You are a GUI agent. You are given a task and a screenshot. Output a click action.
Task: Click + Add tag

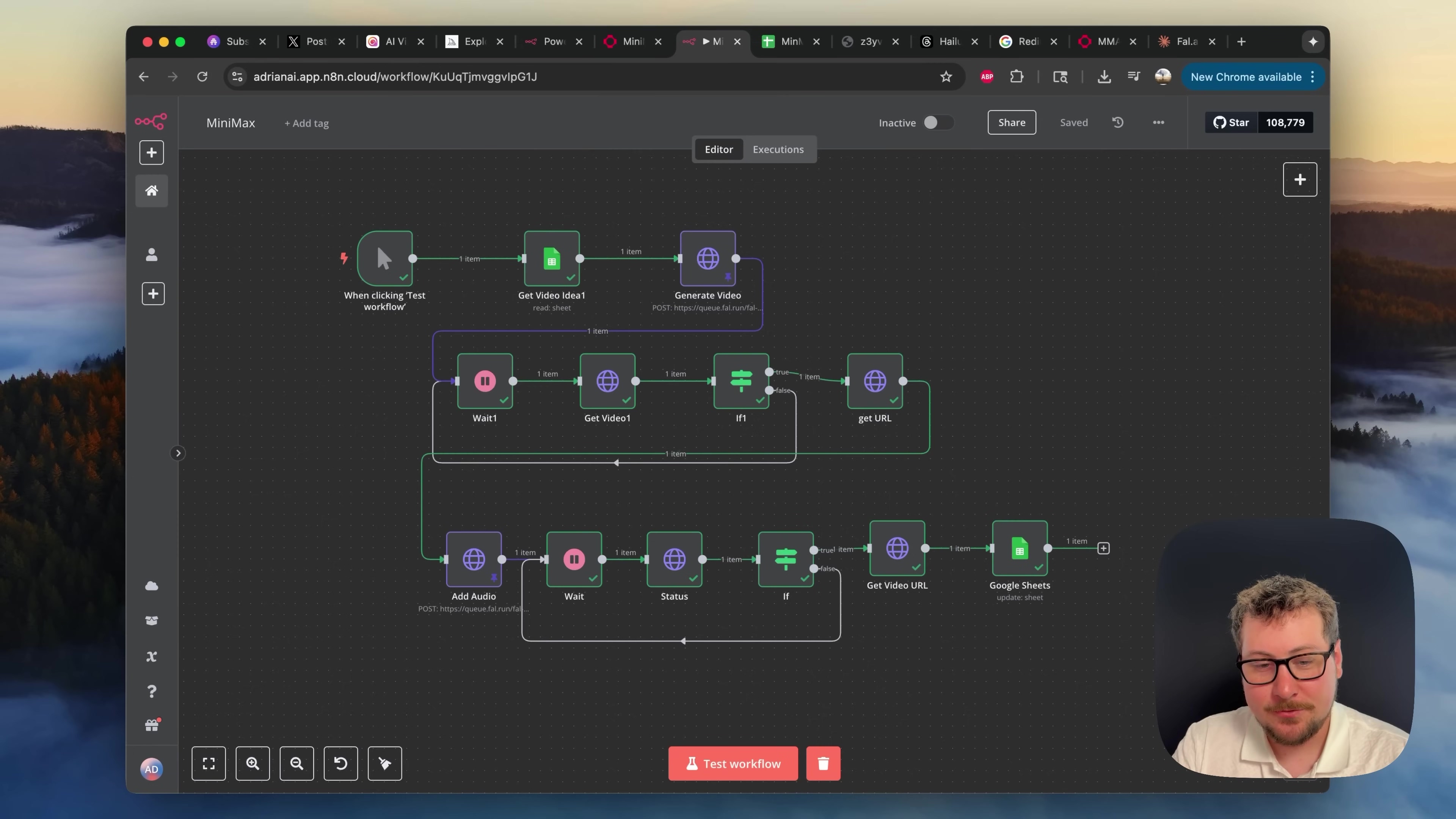306,123
